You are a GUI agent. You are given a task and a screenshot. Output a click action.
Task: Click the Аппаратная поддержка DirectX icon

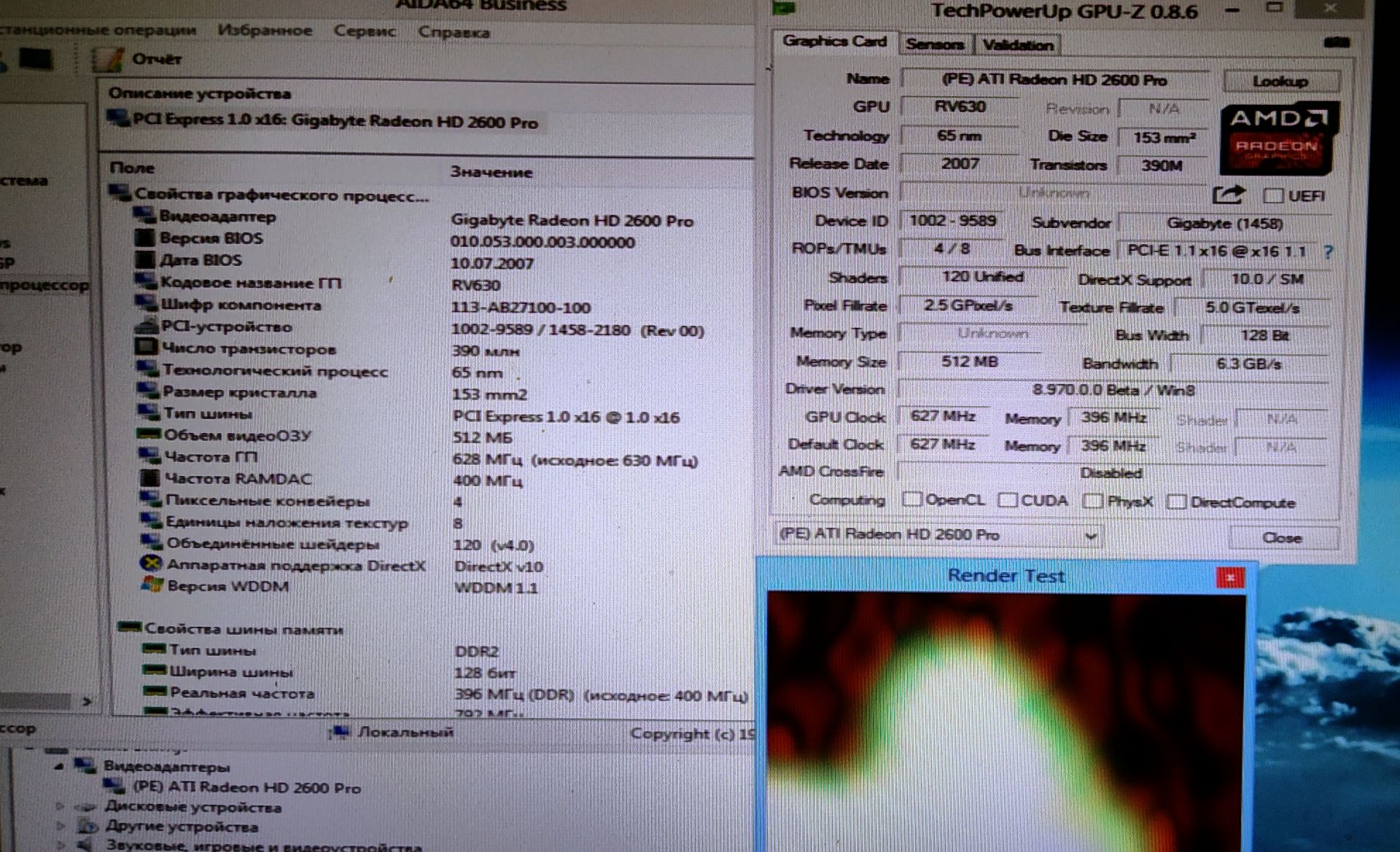click(x=151, y=563)
